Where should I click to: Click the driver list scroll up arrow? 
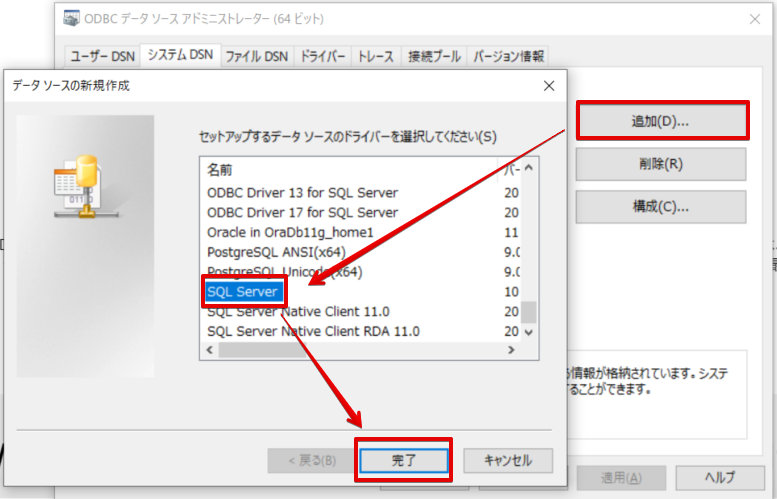coord(529,167)
